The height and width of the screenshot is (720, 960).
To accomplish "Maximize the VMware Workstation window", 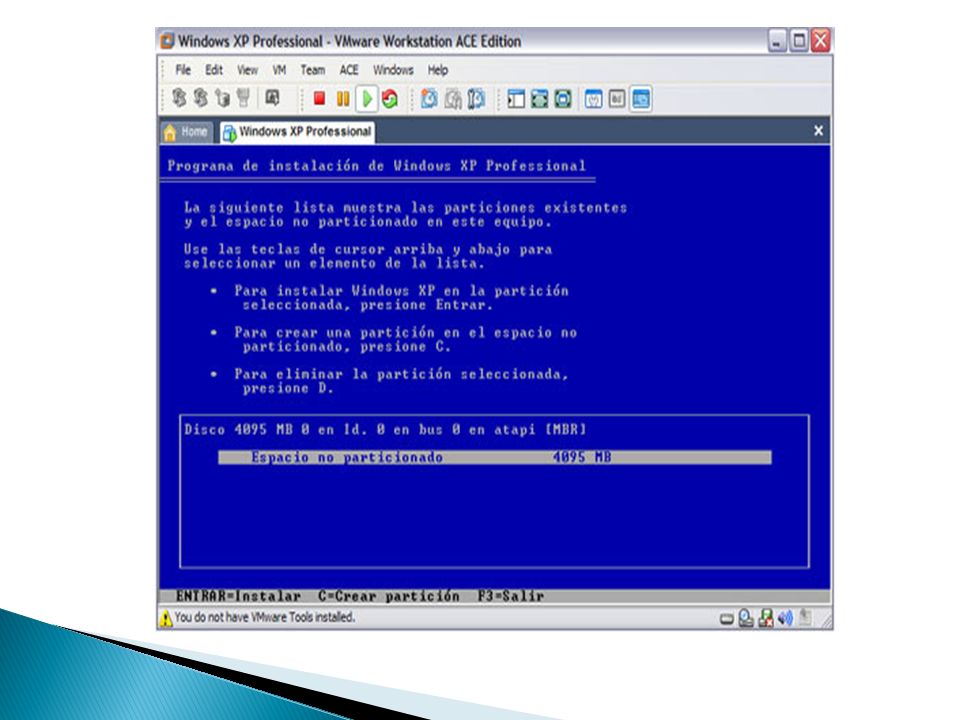I will point(798,41).
